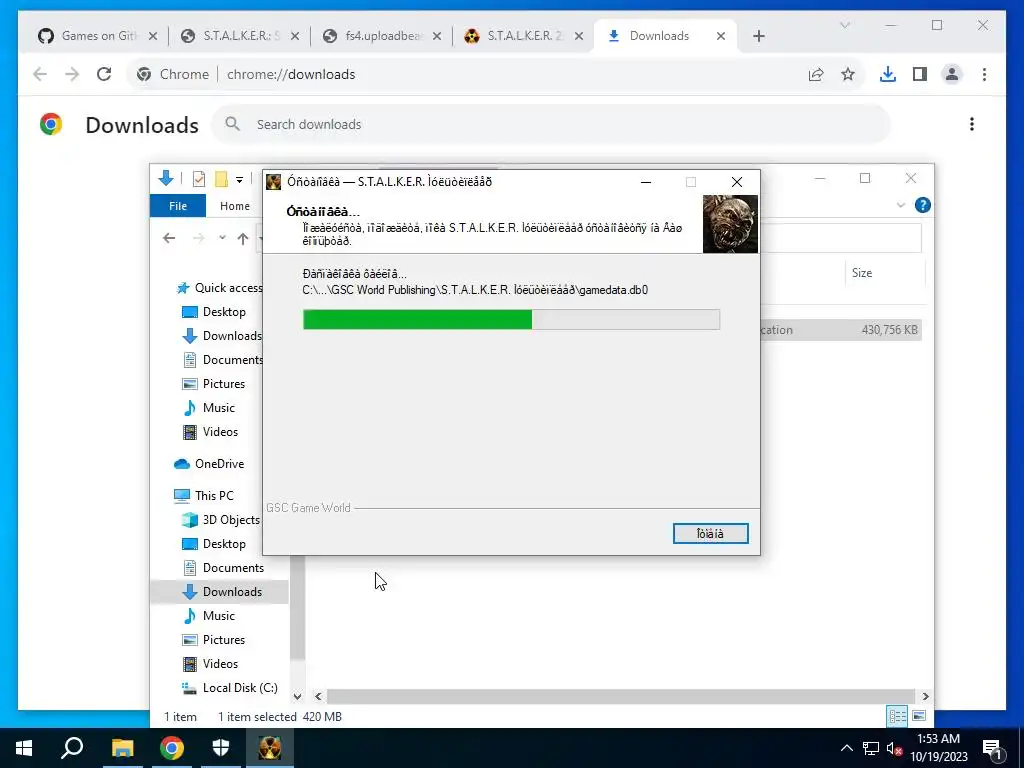The width and height of the screenshot is (1024, 768).
Task: Go up one folder in Explorer
Action: (243, 239)
